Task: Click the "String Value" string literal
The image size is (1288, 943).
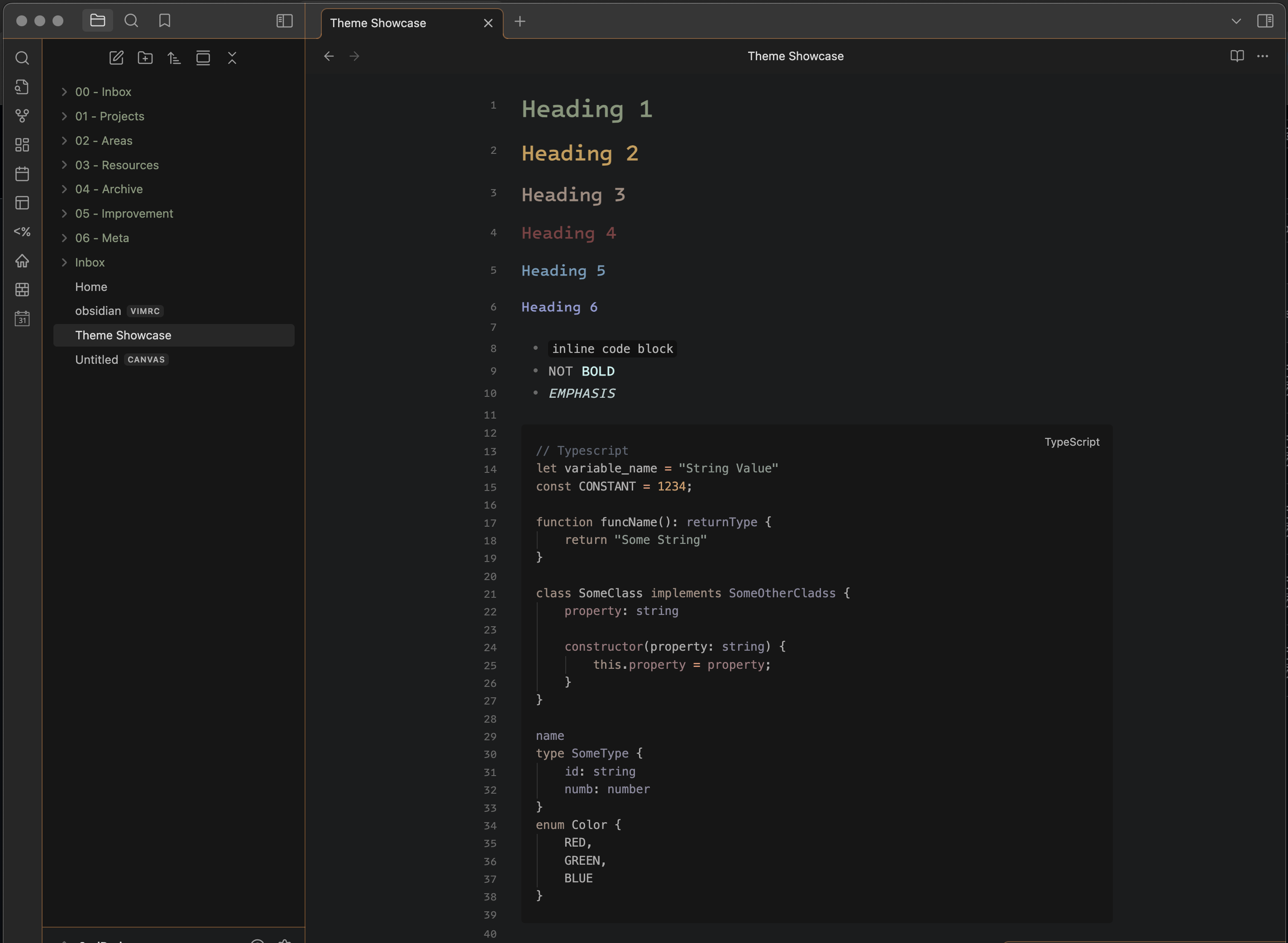Action: click(728, 468)
